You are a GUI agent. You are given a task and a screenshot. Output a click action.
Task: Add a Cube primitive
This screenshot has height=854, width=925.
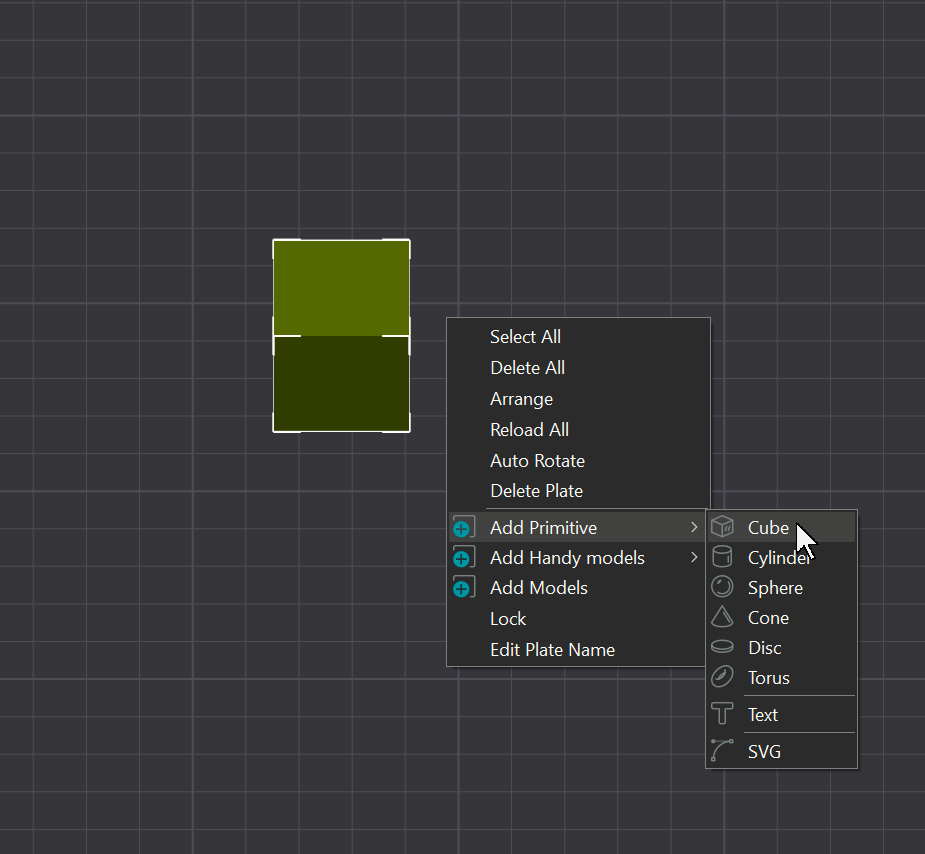coord(782,527)
